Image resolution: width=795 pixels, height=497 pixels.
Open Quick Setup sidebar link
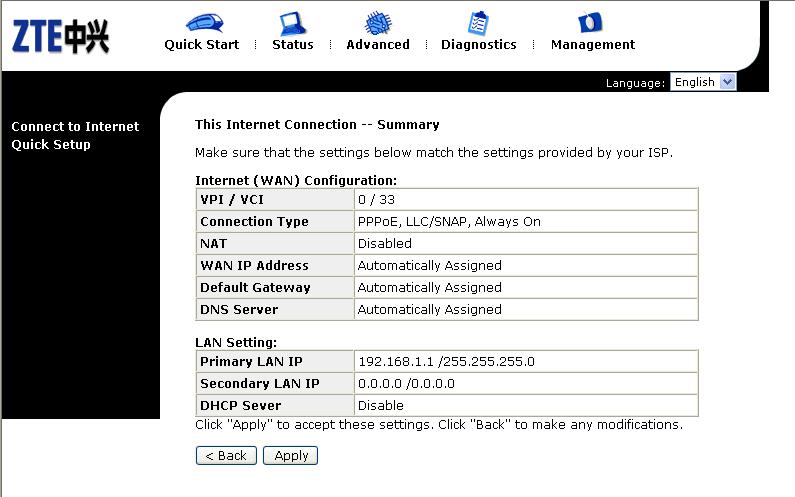[51, 145]
